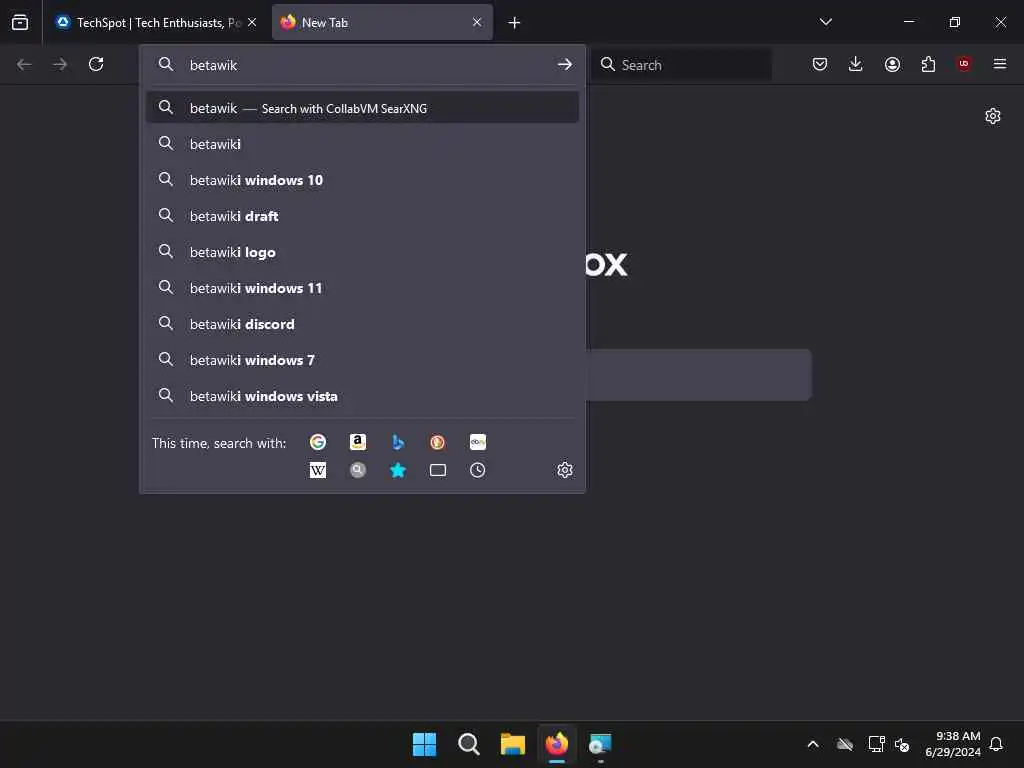The image size is (1024, 768).
Task: Search this time with Wikipedia
Action: point(318,470)
